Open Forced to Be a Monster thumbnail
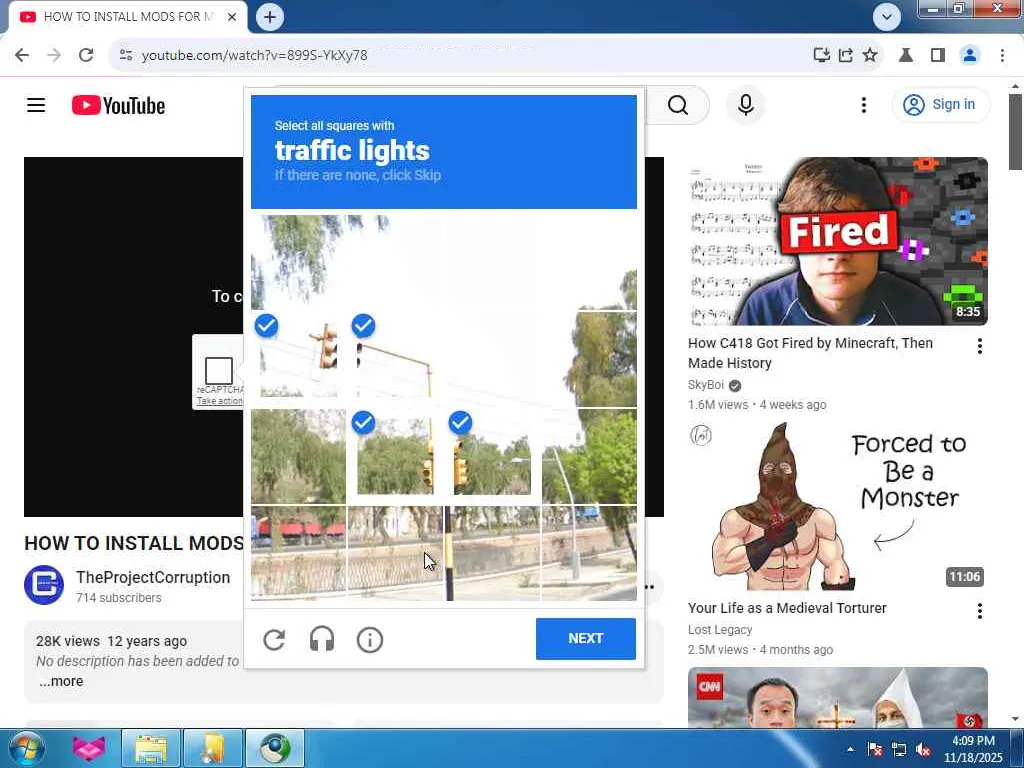 pyautogui.click(x=837, y=506)
